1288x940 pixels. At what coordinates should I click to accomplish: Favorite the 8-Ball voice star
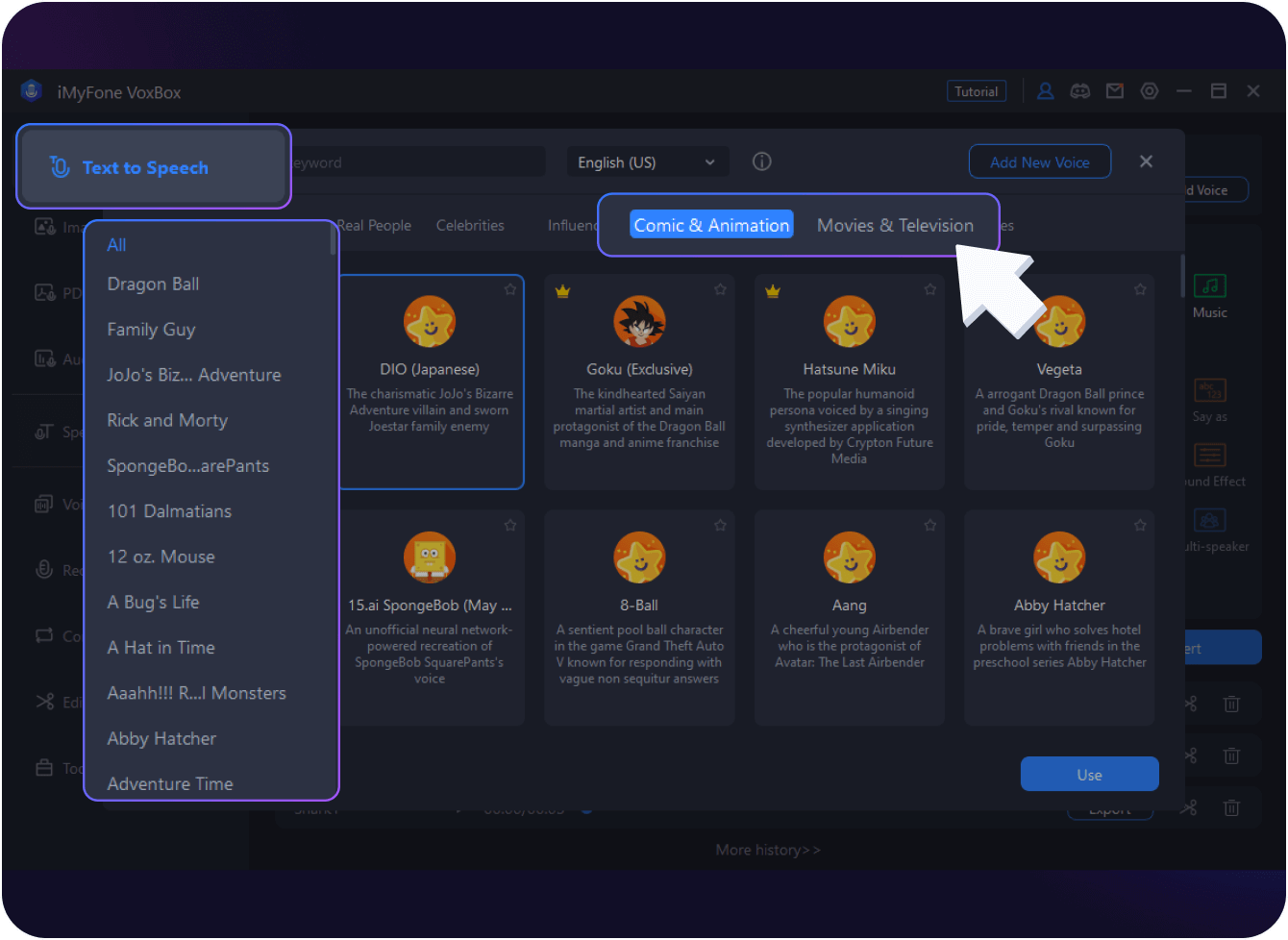pyautogui.click(x=720, y=525)
